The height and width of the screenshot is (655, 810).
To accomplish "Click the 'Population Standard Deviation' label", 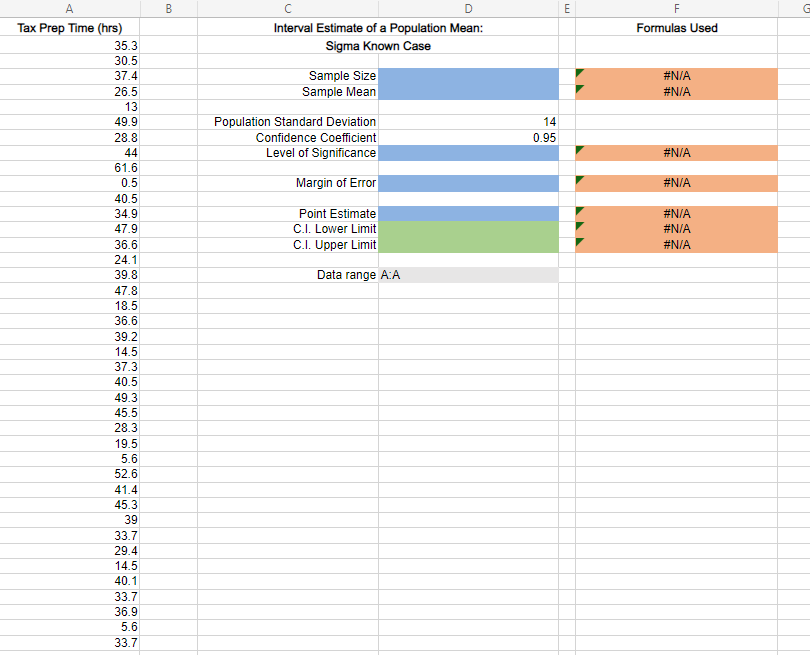I will (x=295, y=122).
